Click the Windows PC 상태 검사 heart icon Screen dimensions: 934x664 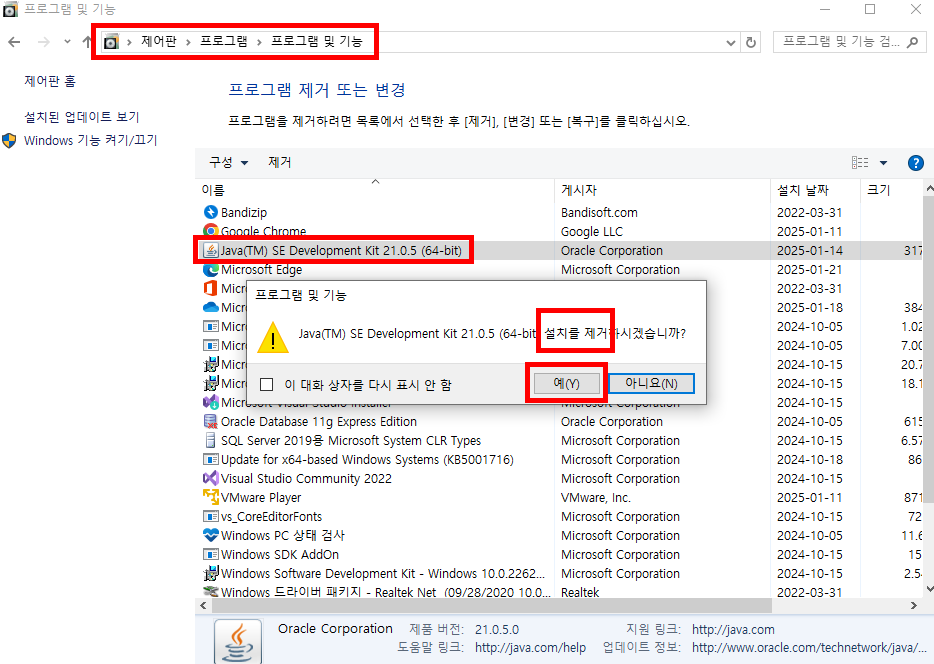210,535
